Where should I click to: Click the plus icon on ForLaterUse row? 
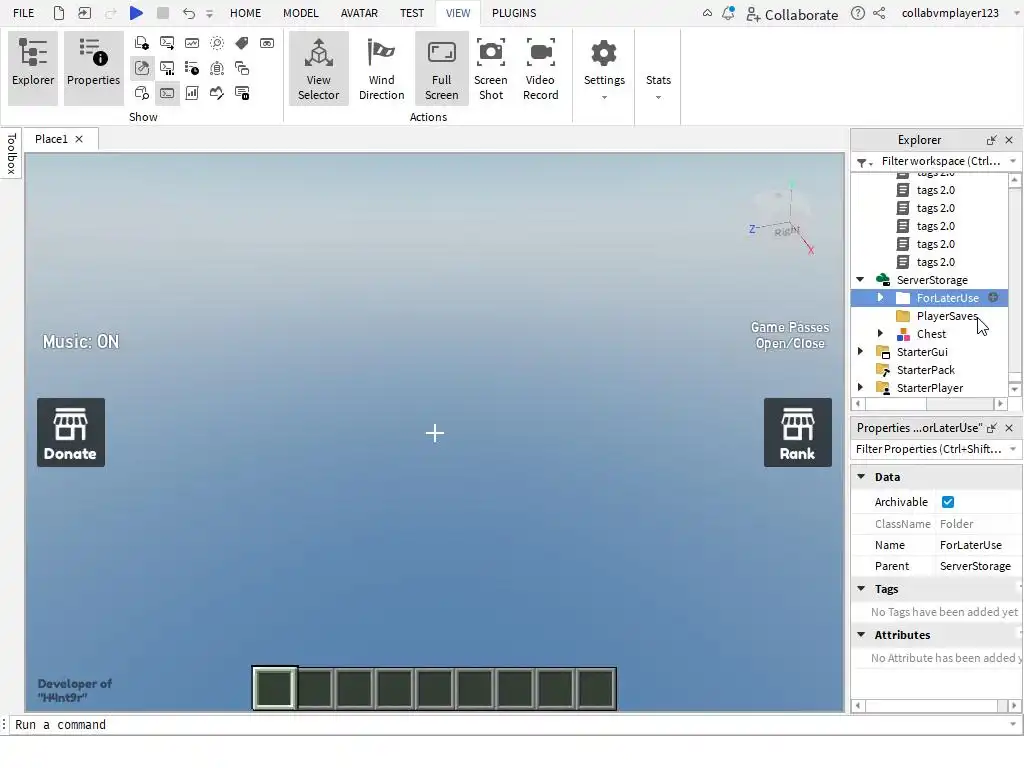coord(993,297)
